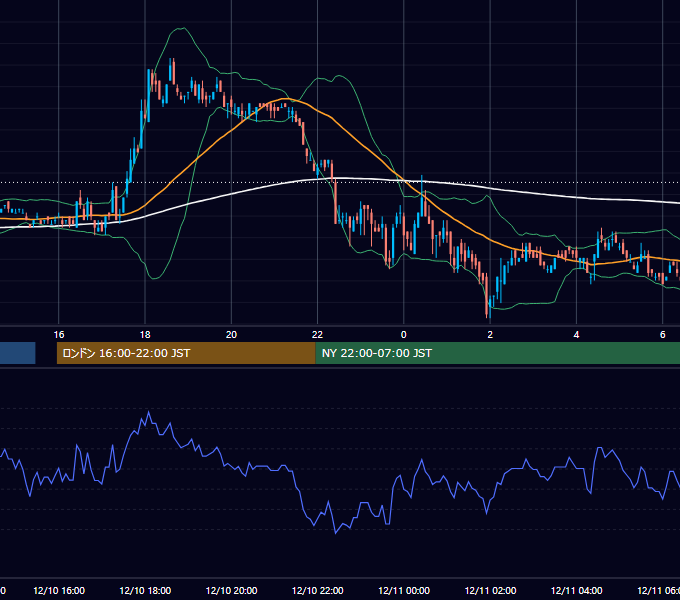680x600 pixels.
Task: Click the 12/11 04:00 time axis label
Action: [577, 590]
